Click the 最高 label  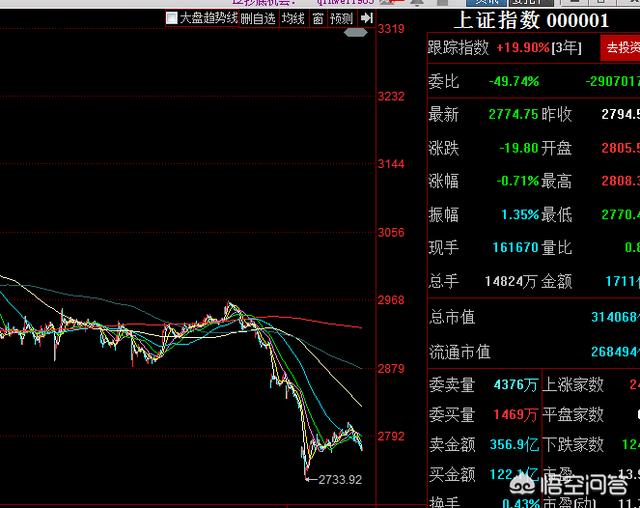click(557, 181)
